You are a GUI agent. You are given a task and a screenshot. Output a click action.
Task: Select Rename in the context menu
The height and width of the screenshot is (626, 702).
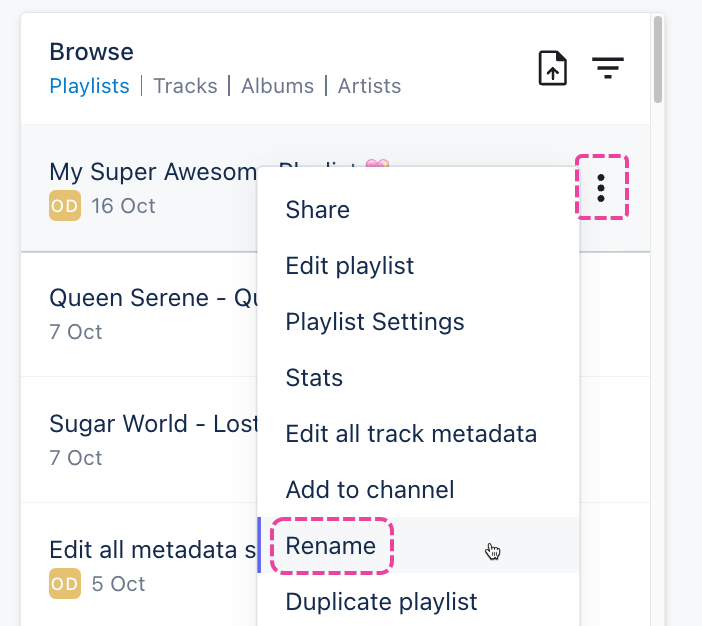331,546
